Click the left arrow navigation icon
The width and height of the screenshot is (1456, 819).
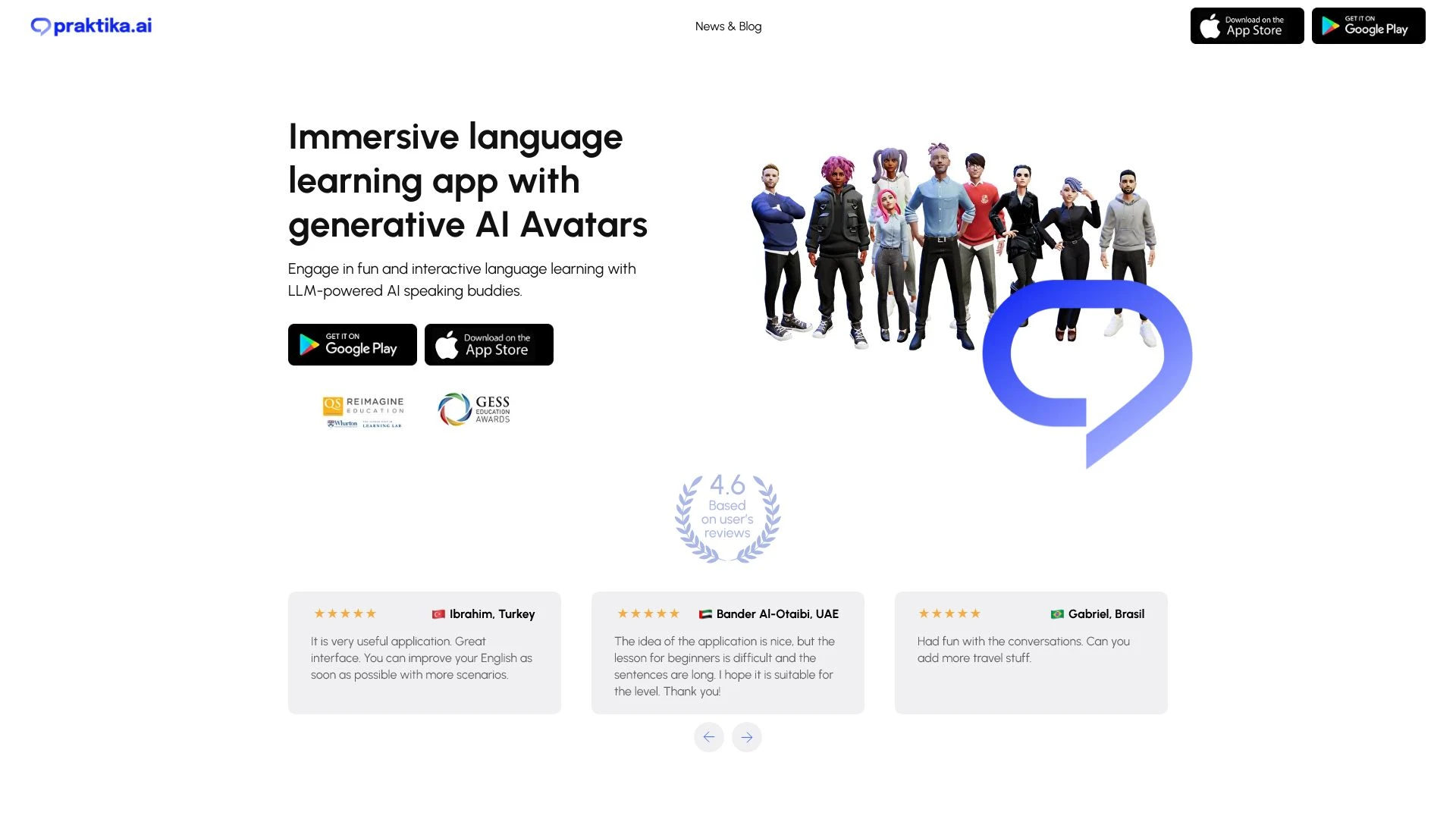tap(710, 737)
